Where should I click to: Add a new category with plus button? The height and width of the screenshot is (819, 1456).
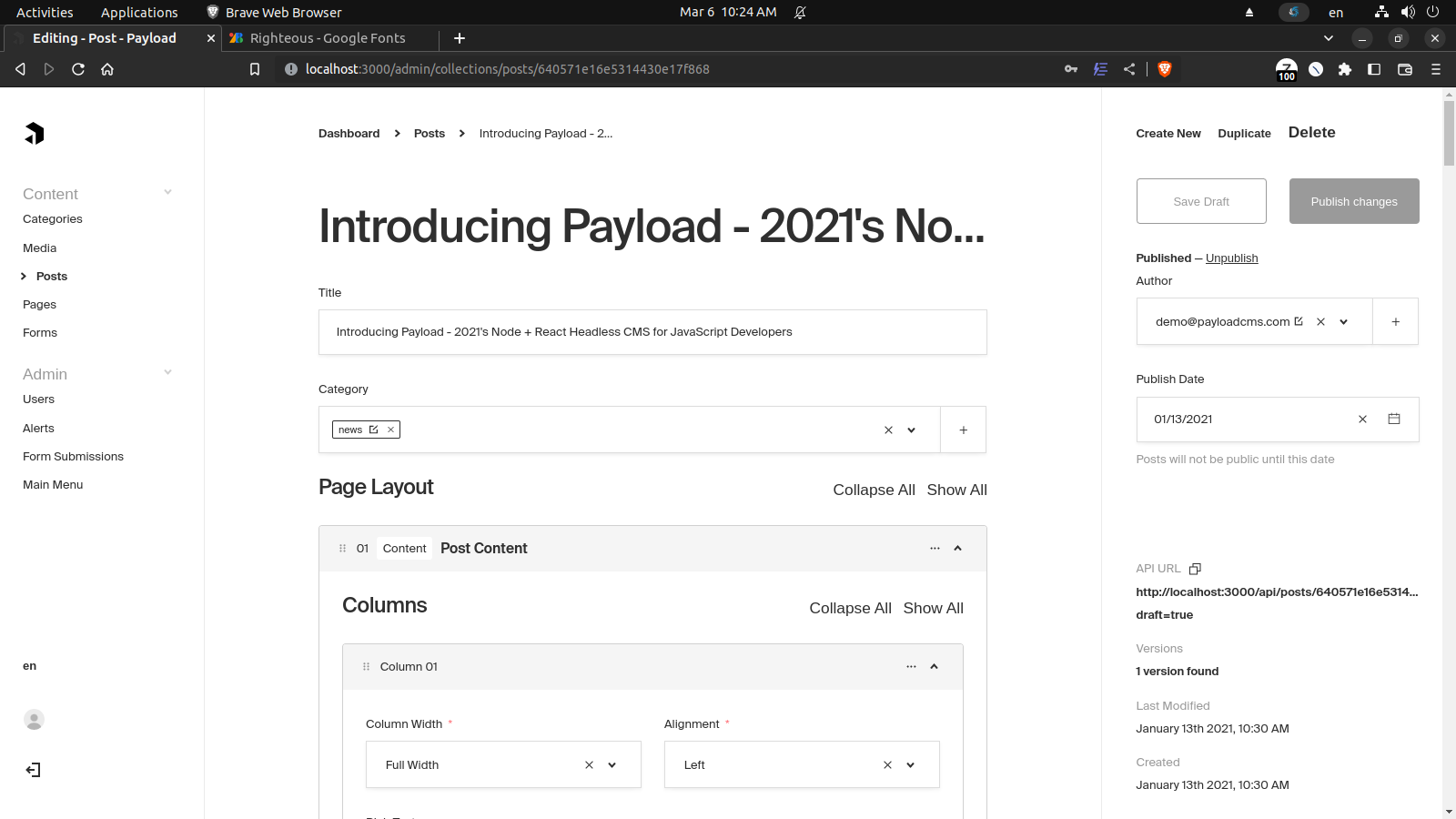tap(963, 430)
